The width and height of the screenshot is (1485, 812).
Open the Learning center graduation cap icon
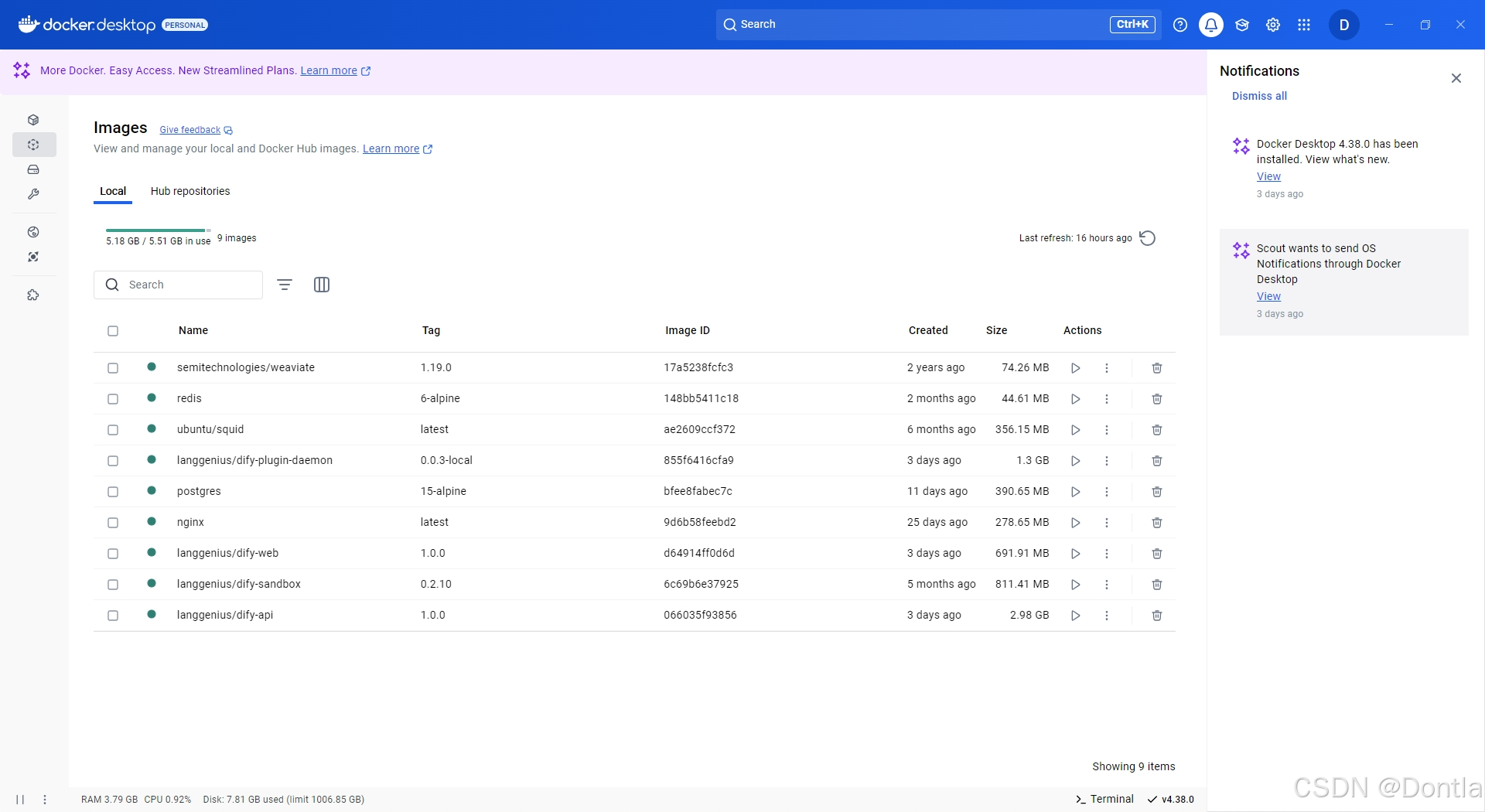tap(1242, 25)
